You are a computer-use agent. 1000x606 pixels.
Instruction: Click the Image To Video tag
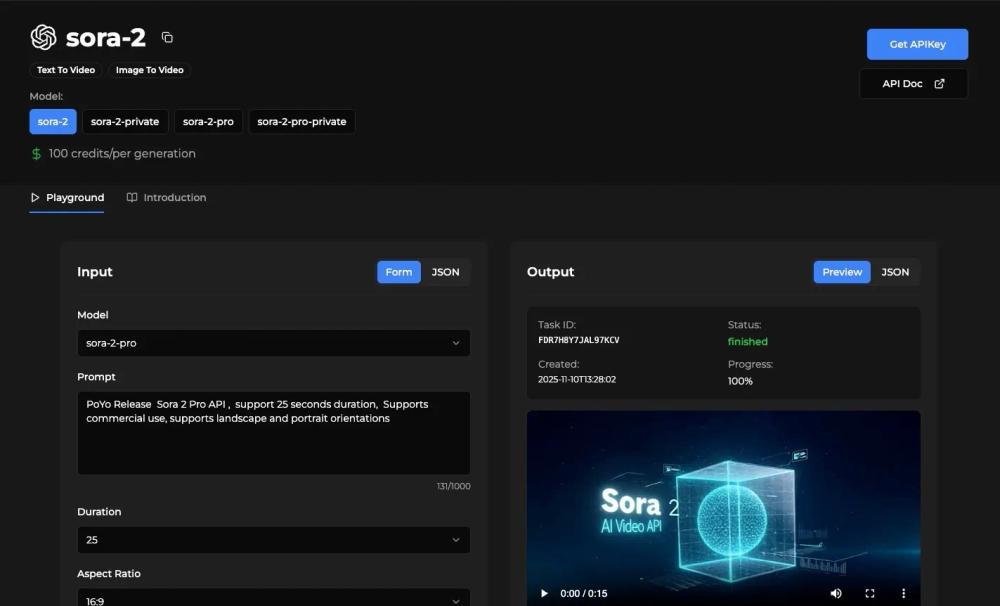(x=150, y=70)
